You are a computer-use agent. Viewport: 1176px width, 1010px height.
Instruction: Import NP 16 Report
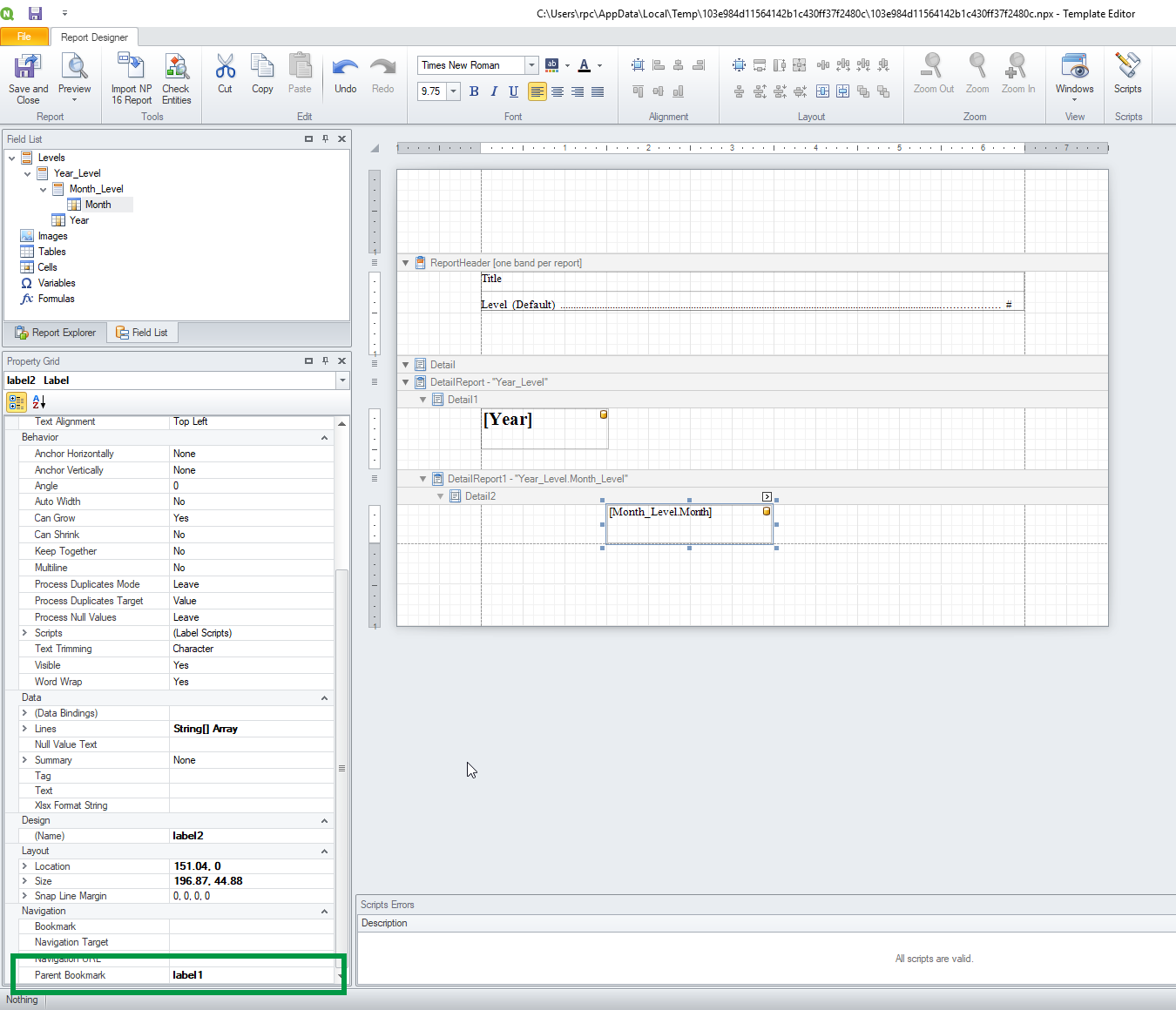click(132, 78)
